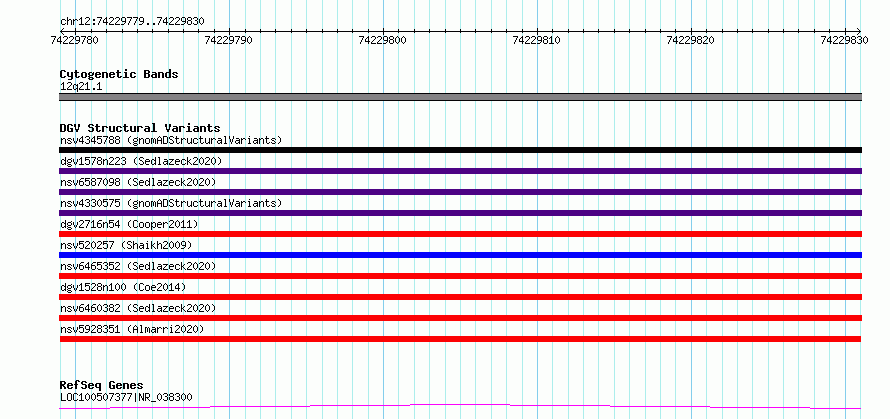Click the dgv2716n54 Cooper2011 label
890x419 pixels.
tap(129, 224)
